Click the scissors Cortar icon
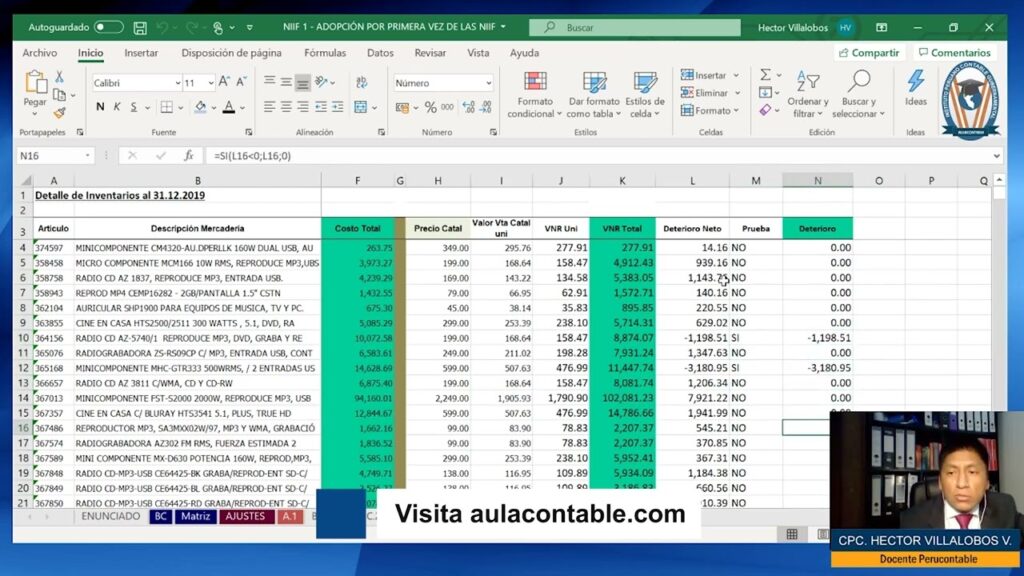The height and width of the screenshot is (576, 1024). pos(60,77)
